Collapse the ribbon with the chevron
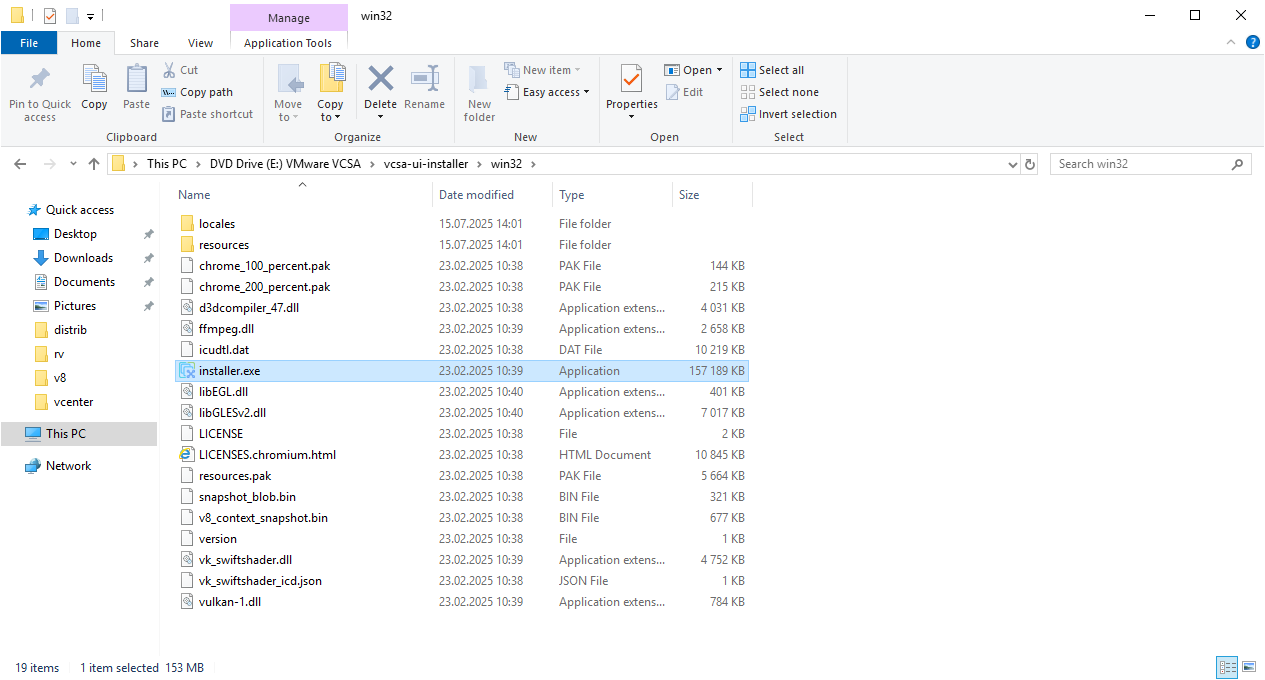 click(x=1231, y=42)
